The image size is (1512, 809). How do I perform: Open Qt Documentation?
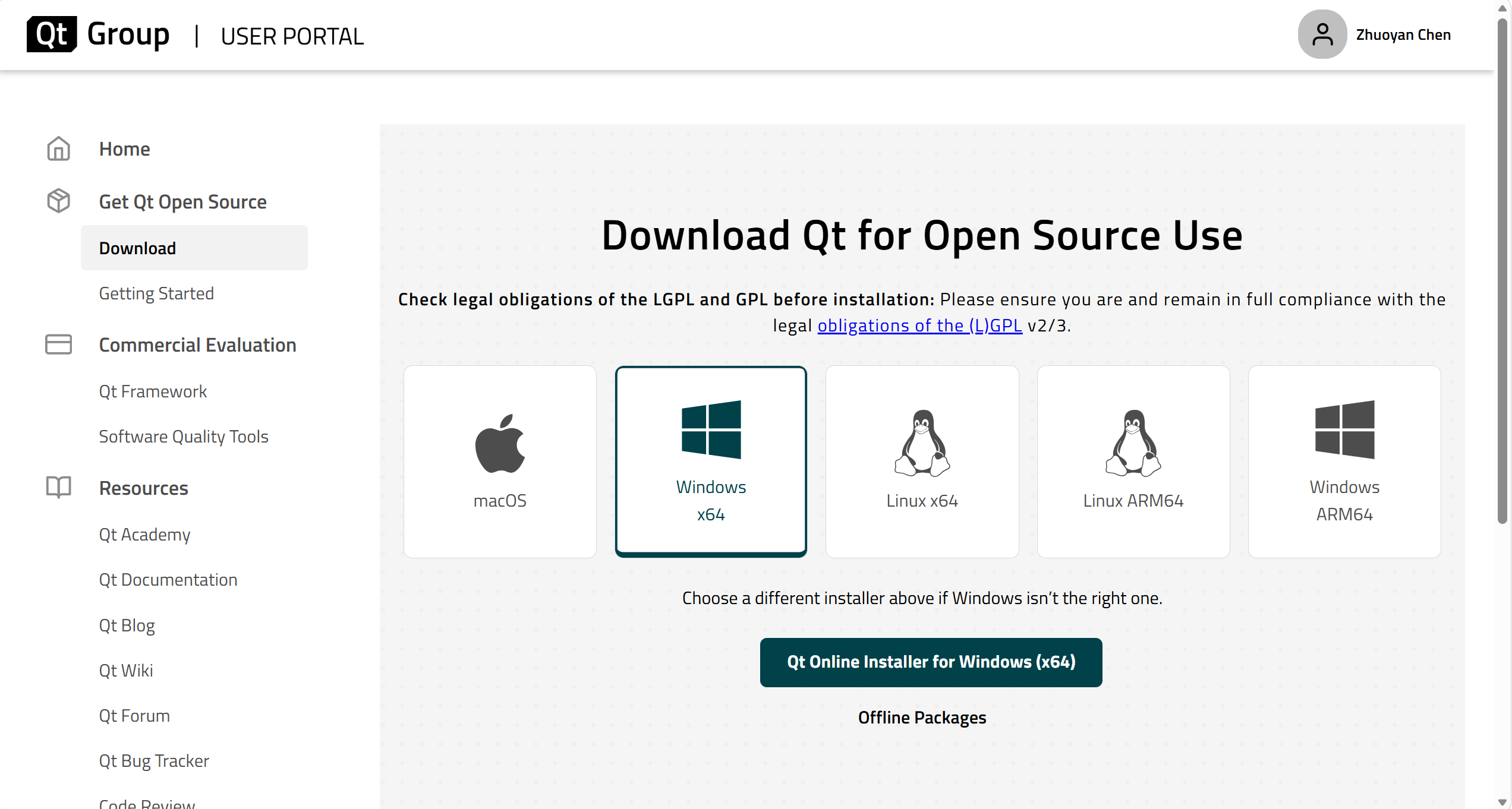(x=168, y=580)
